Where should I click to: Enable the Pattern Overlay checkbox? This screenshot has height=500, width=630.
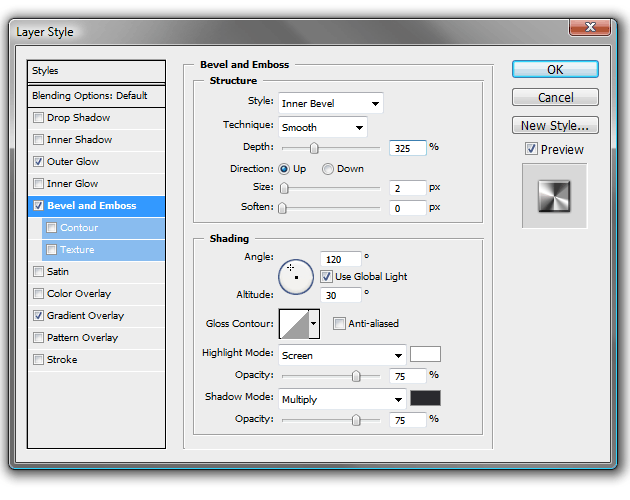tap(38, 338)
